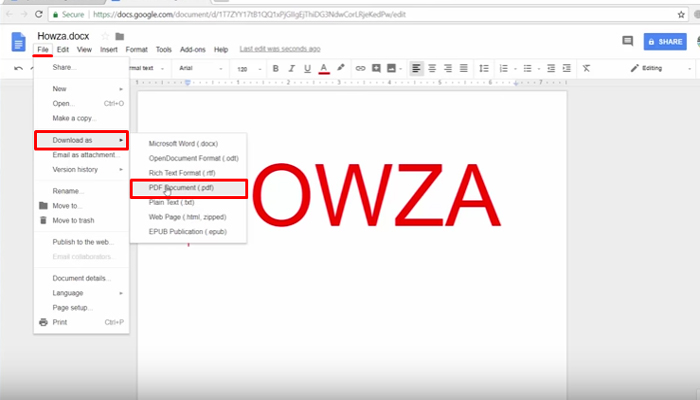Open the 'Last edit was seconds ago' link
This screenshot has height=400, width=700.
pyautogui.click(x=280, y=49)
